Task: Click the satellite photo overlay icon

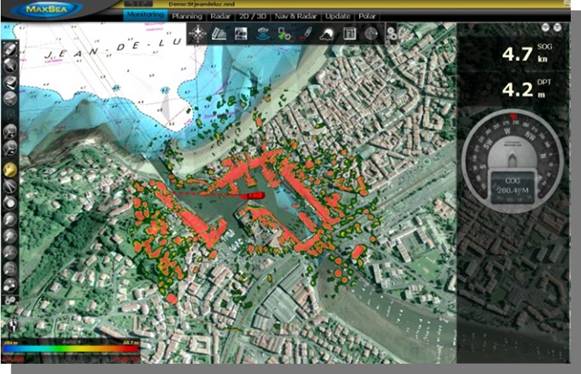Action: click(241, 34)
